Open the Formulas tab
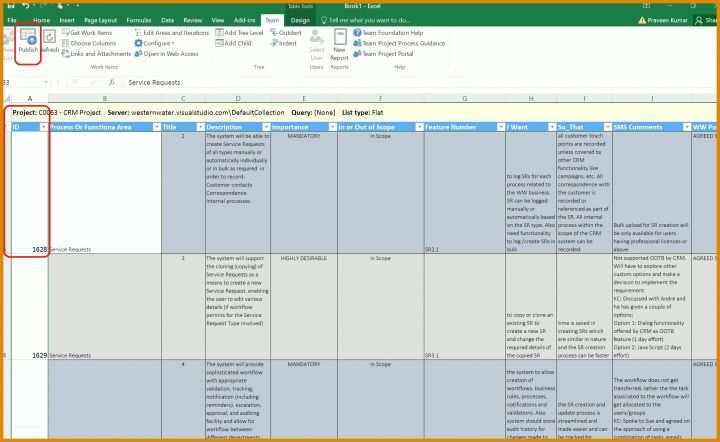 [139, 20]
